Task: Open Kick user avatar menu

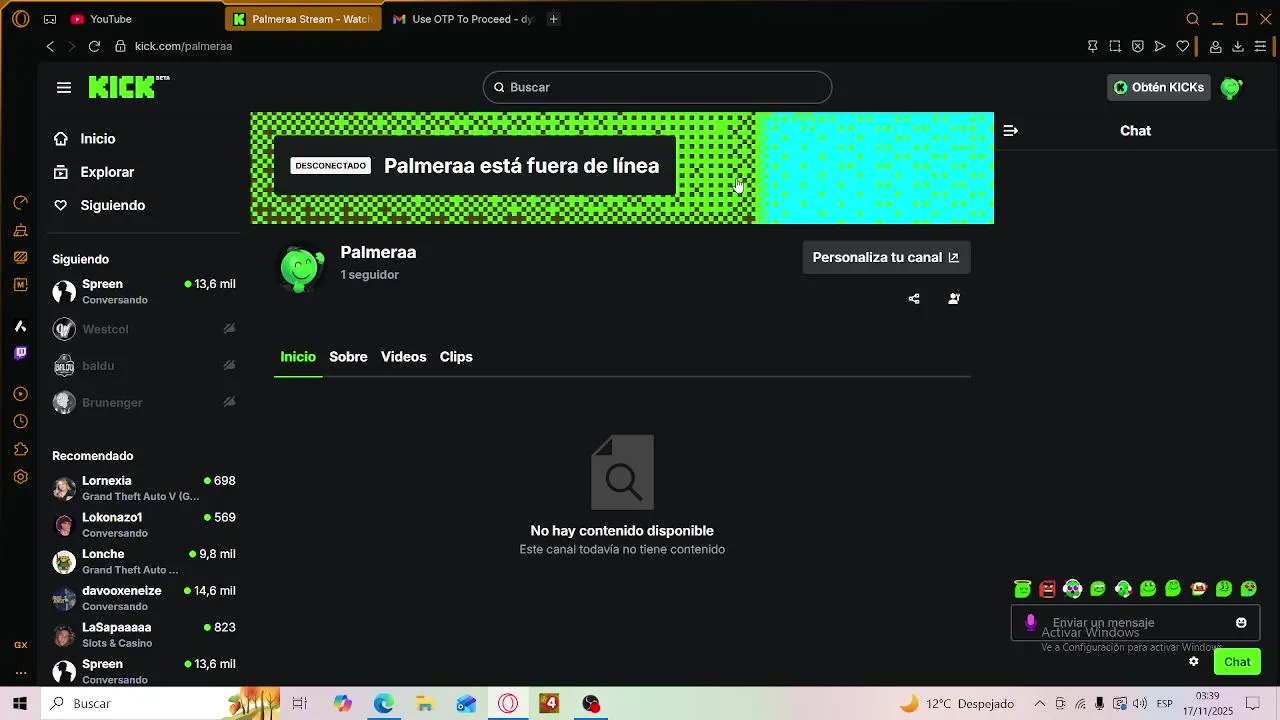Action: tap(1231, 88)
